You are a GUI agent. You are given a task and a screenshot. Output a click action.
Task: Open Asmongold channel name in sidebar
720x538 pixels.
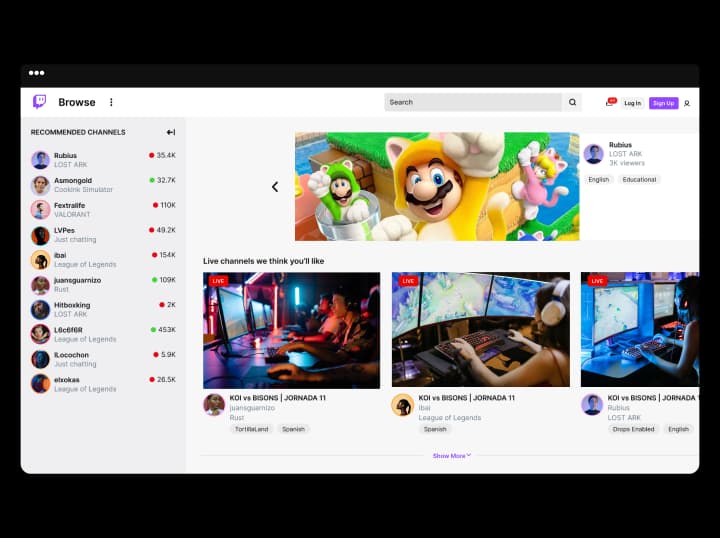click(73, 180)
